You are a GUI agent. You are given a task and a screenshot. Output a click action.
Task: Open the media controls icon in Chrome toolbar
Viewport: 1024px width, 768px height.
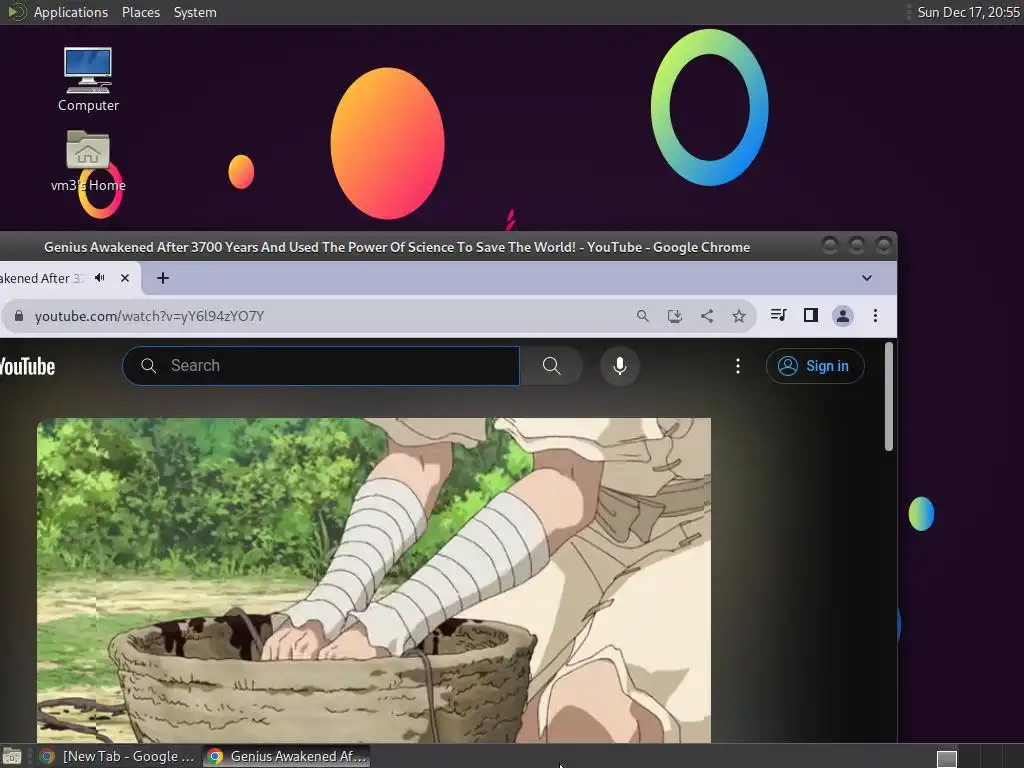point(778,315)
